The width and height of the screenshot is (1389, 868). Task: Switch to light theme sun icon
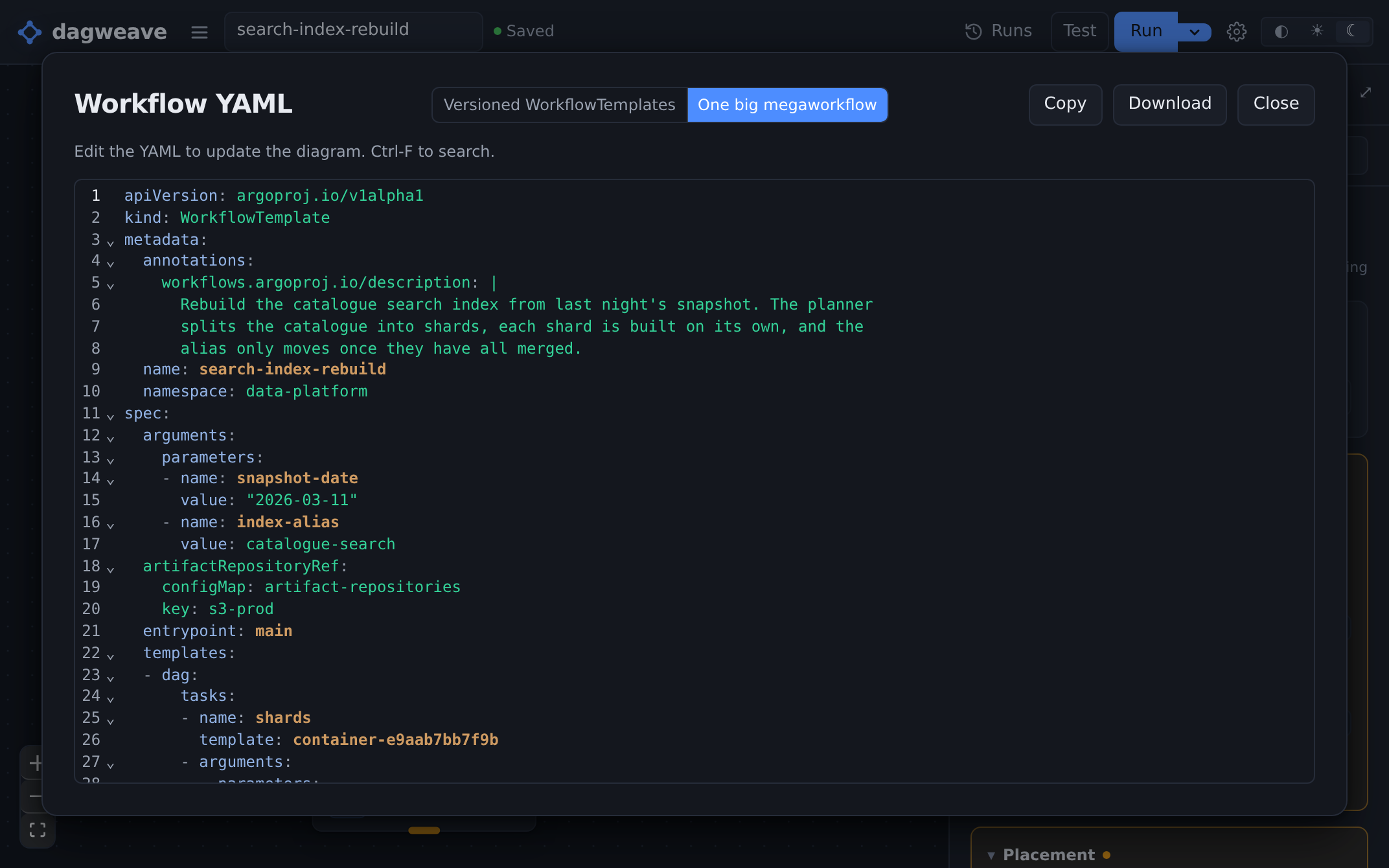coord(1317,30)
